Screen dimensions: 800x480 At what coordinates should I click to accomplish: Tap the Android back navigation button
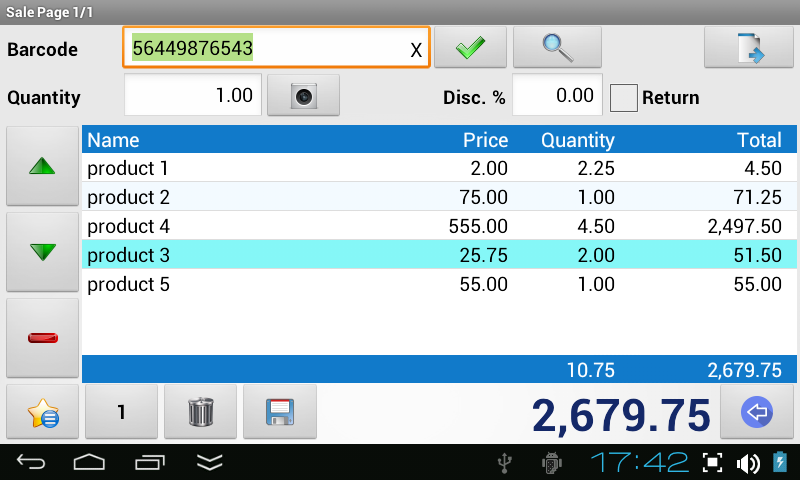[31, 462]
